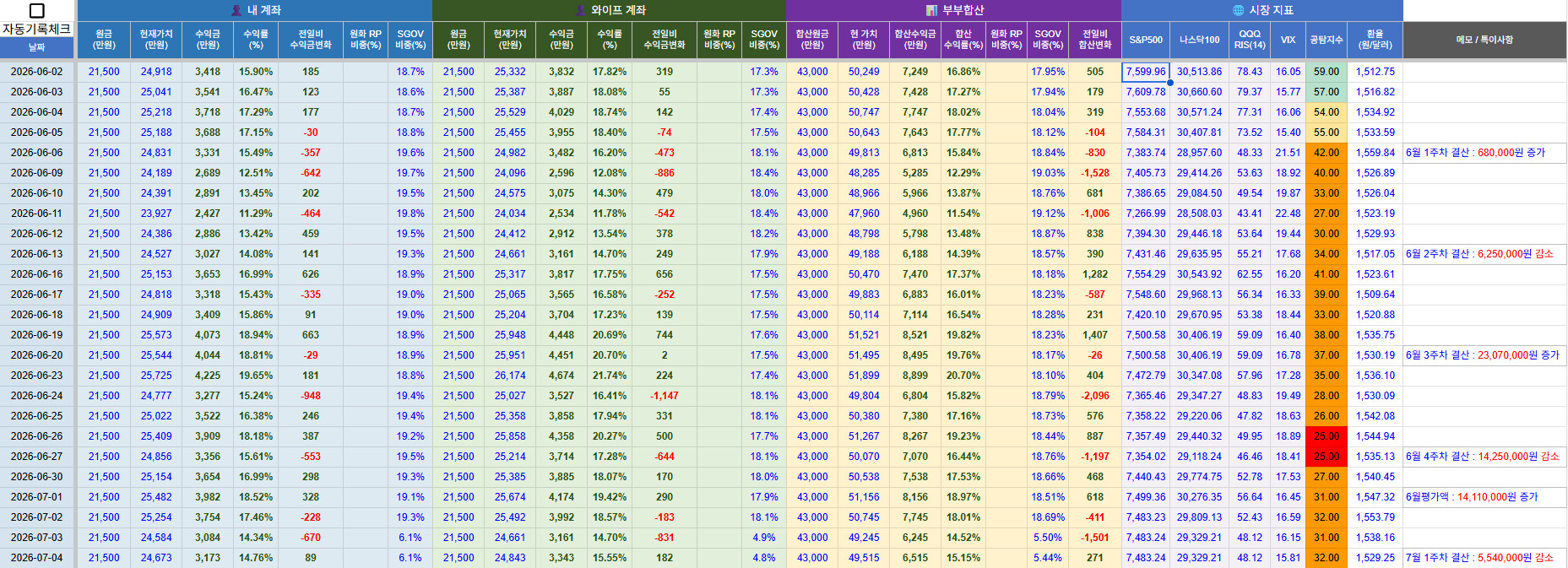Select 전일비 수익금변화 header under 내 계좌

311,40
